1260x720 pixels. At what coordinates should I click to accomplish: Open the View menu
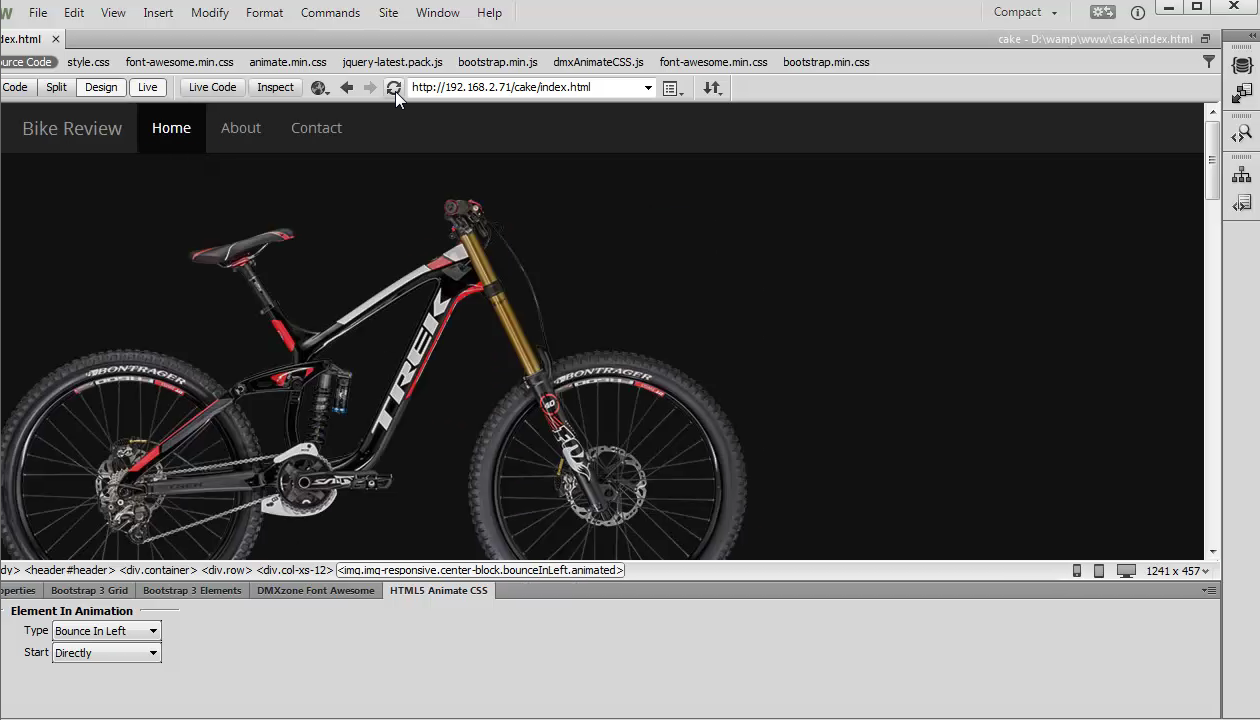point(113,13)
